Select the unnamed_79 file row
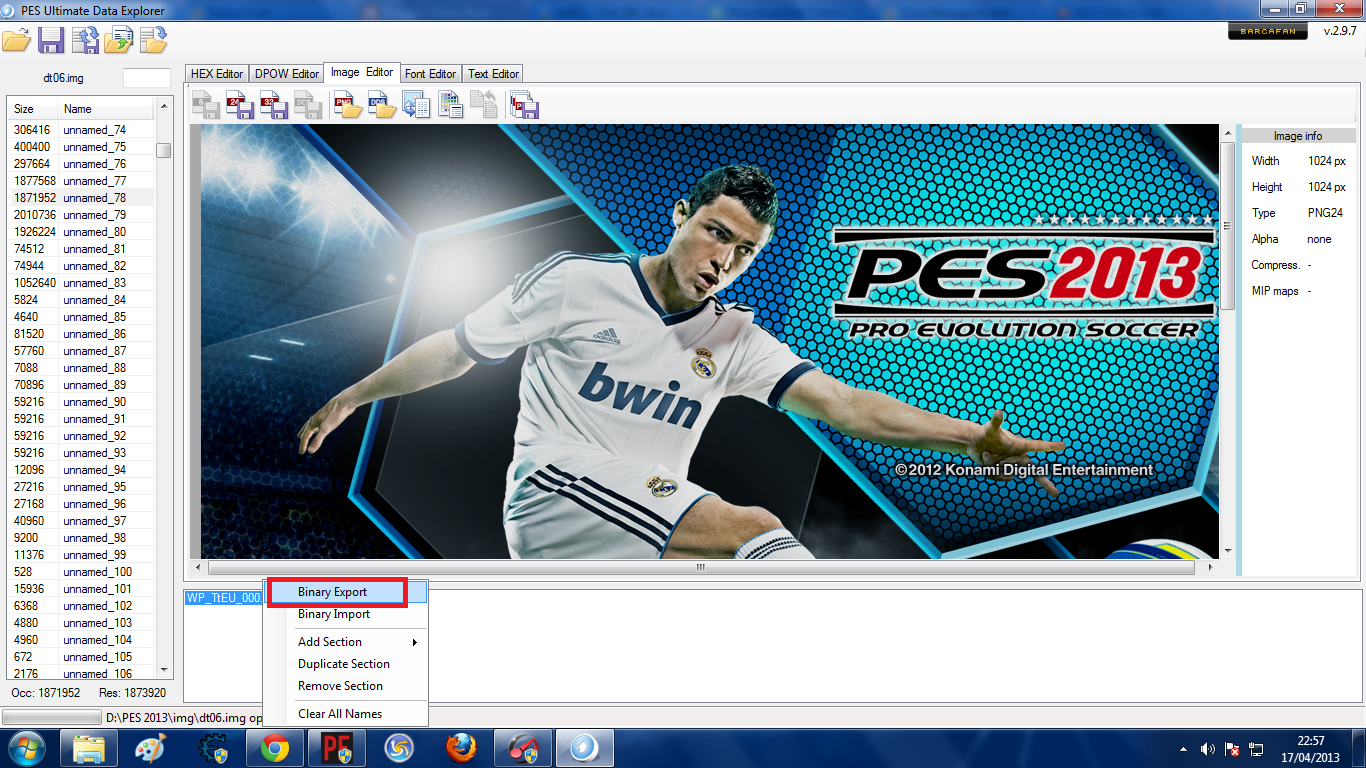The width and height of the screenshot is (1366, 768). pyautogui.click(x=81, y=215)
